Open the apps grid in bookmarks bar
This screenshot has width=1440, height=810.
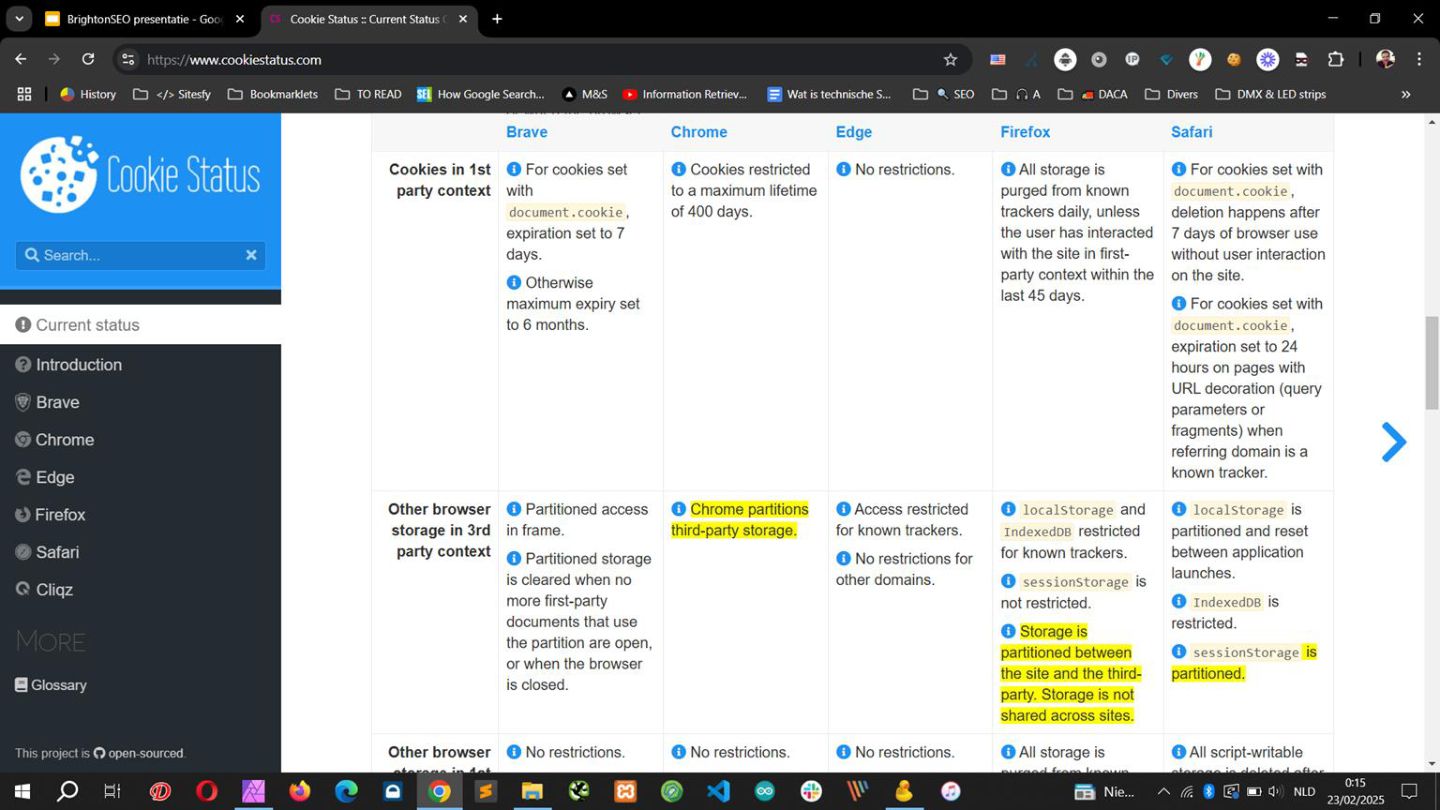point(24,94)
